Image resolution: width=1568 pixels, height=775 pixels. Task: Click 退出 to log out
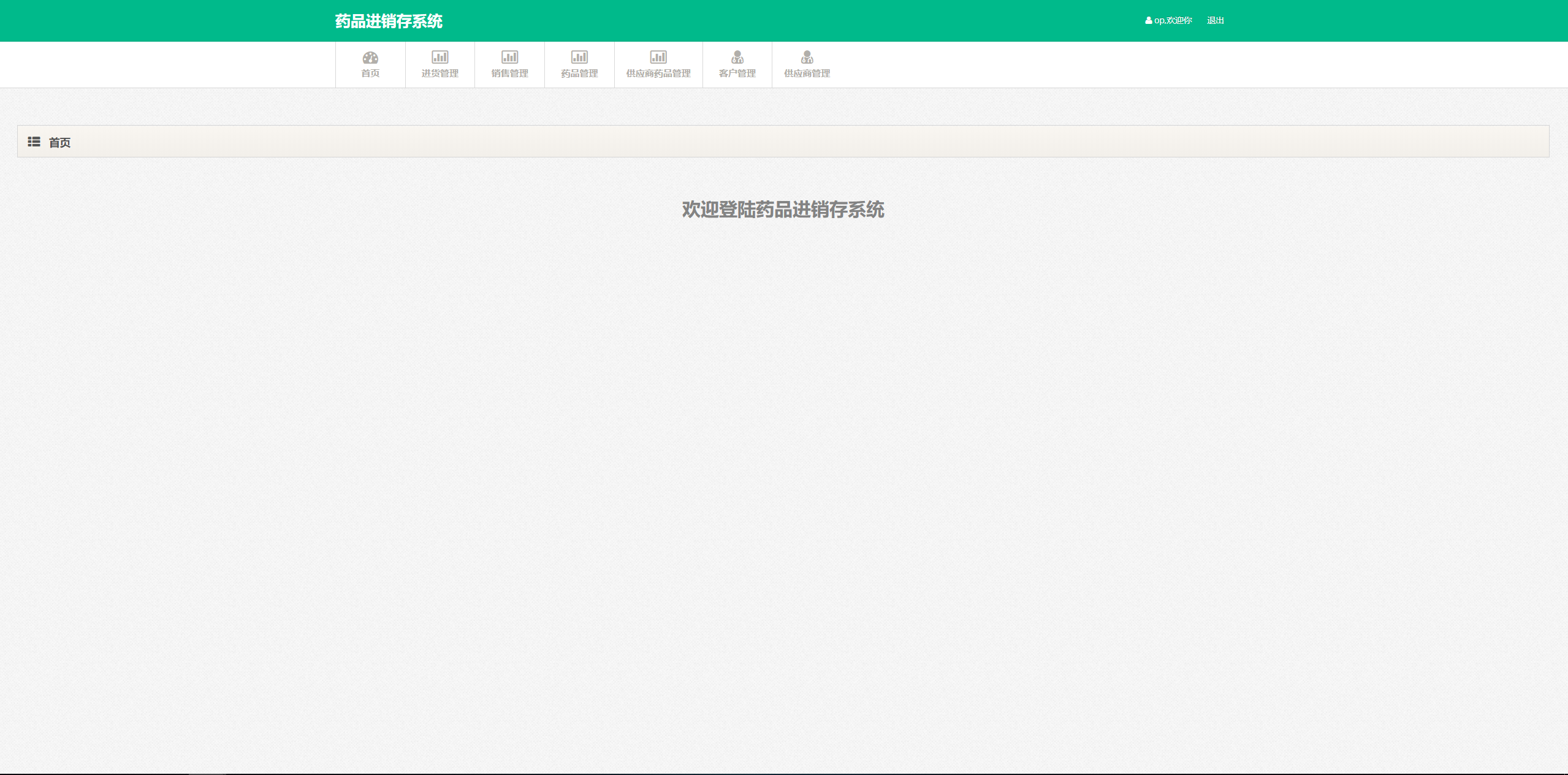tap(1215, 21)
